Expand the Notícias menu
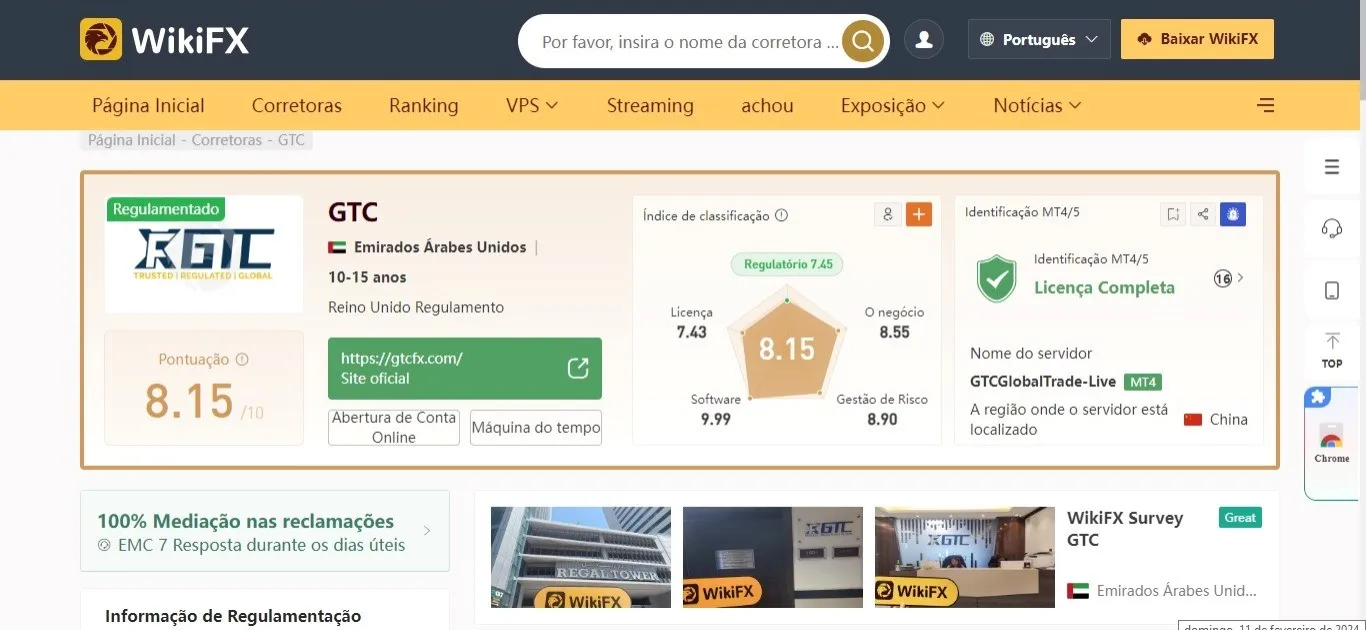The height and width of the screenshot is (630, 1366). [x=1037, y=105]
